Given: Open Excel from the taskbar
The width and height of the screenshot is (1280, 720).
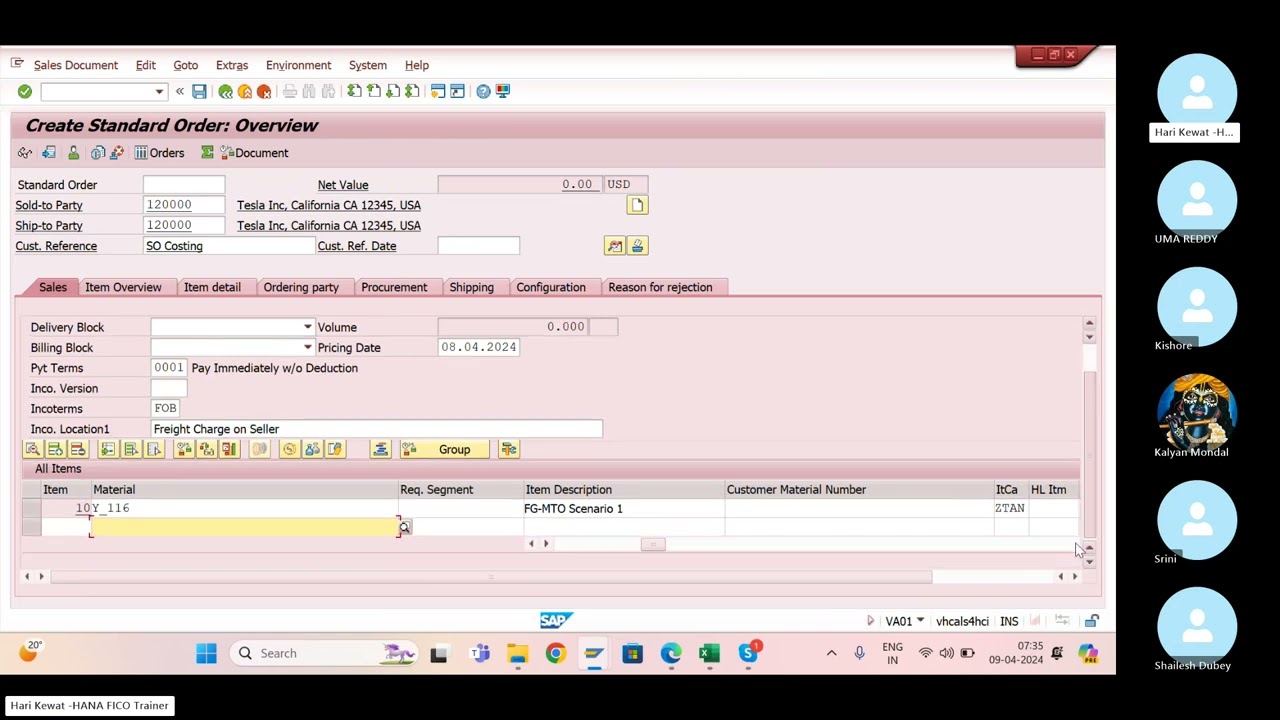Looking at the screenshot, I should coord(709,653).
